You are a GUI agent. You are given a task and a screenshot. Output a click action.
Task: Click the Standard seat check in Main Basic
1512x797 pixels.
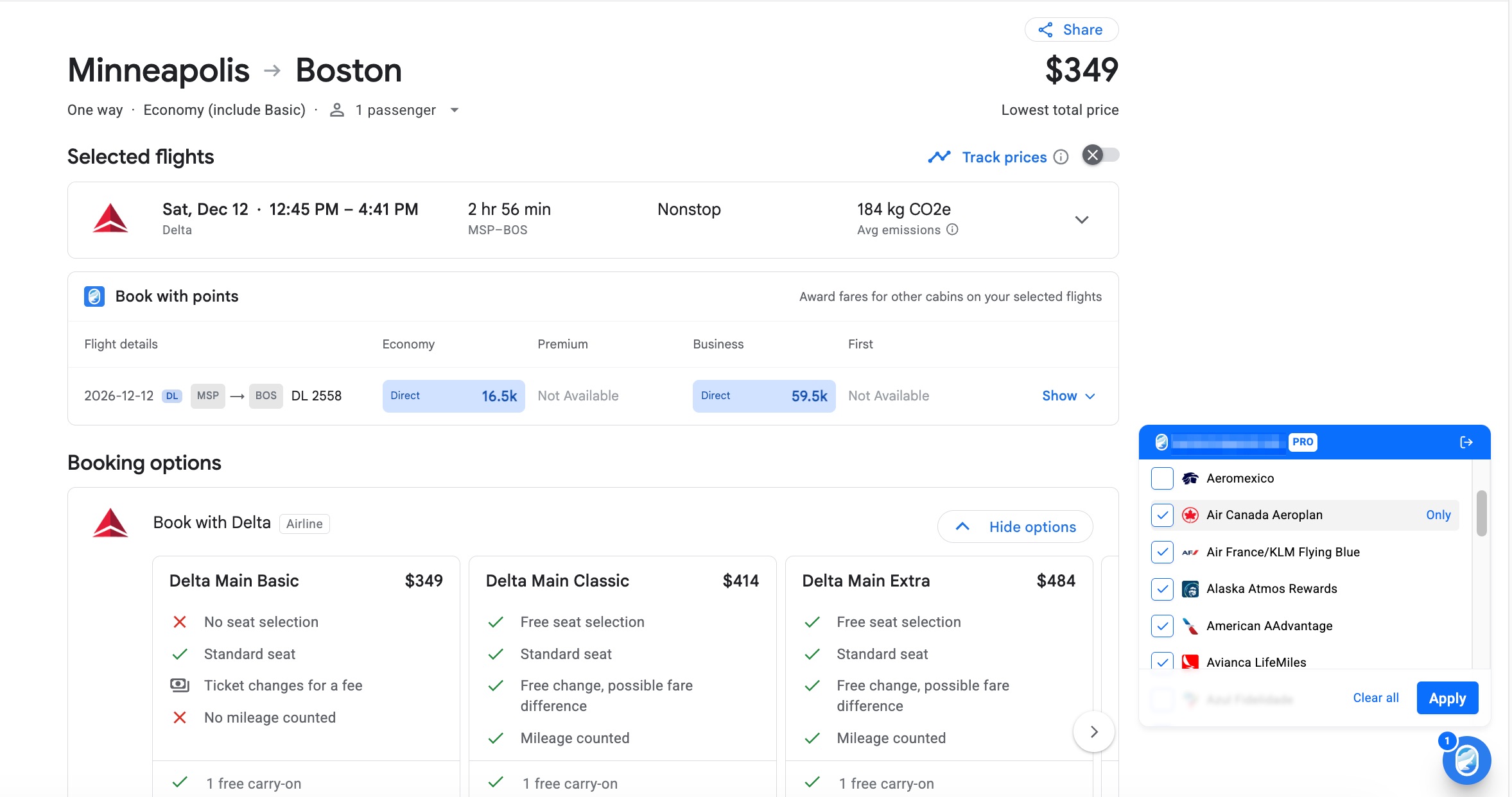[180, 654]
